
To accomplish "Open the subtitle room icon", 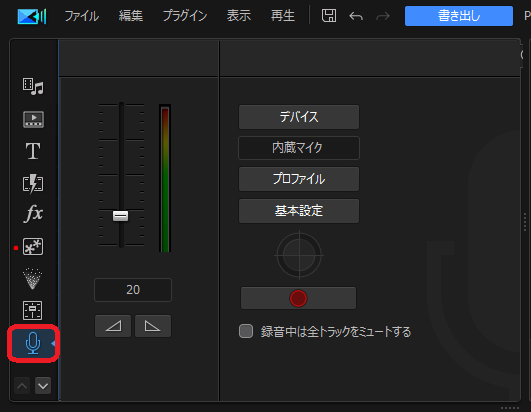I will click(x=33, y=310).
